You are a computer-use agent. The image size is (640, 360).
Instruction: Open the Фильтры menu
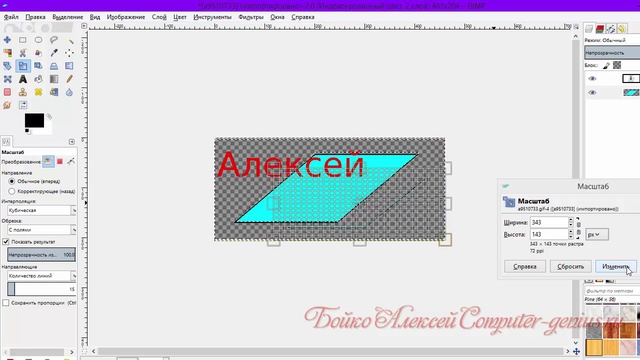pos(251,17)
